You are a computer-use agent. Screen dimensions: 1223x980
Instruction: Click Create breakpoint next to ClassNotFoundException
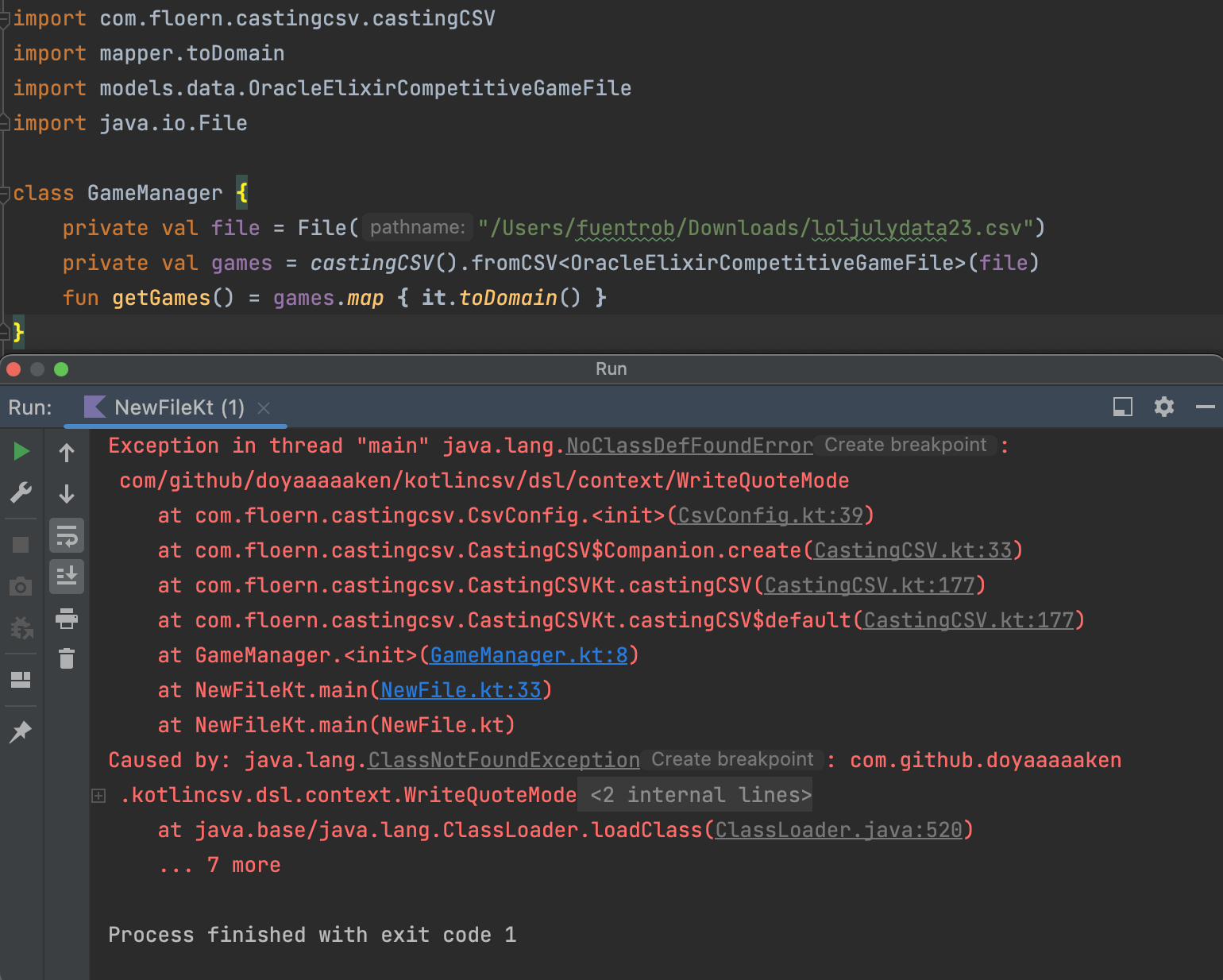point(732,759)
